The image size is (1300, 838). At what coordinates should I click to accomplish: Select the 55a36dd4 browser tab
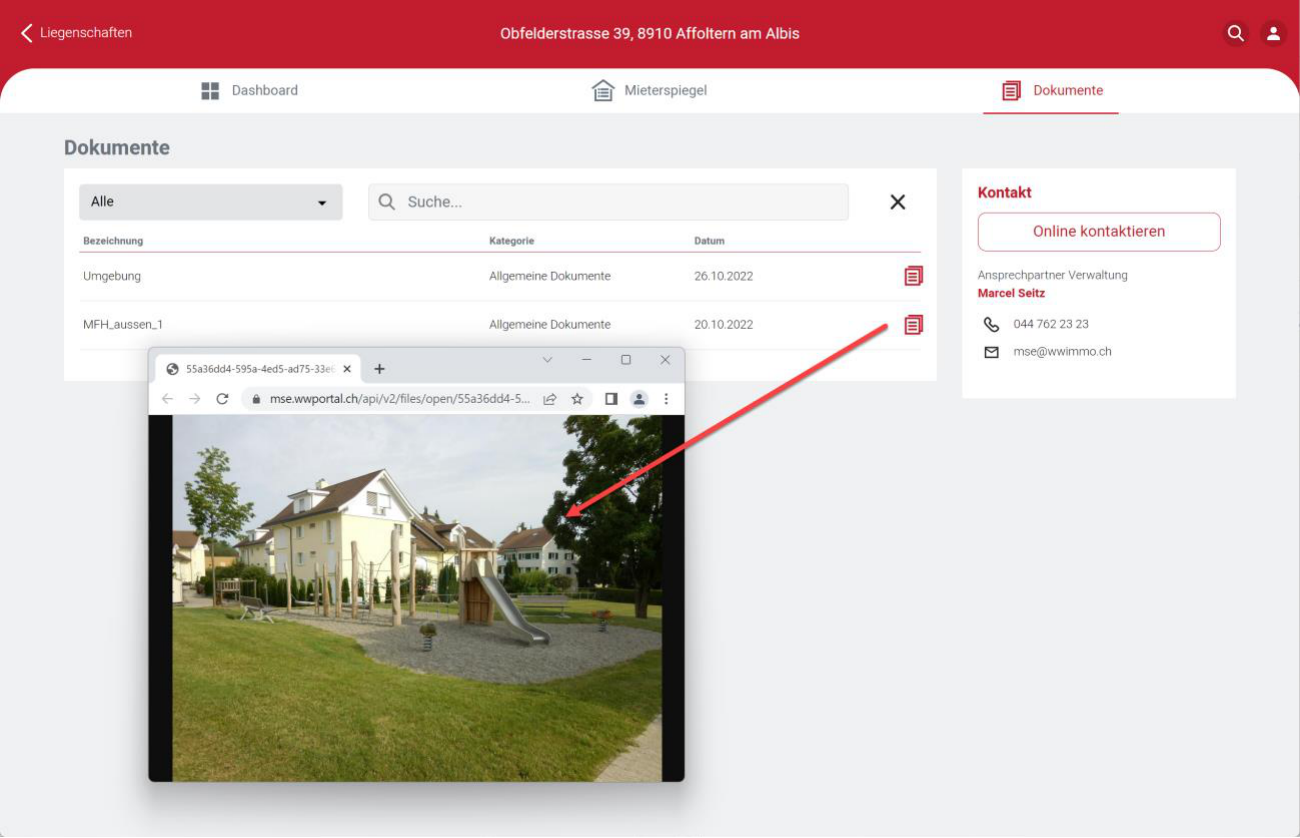click(259, 369)
